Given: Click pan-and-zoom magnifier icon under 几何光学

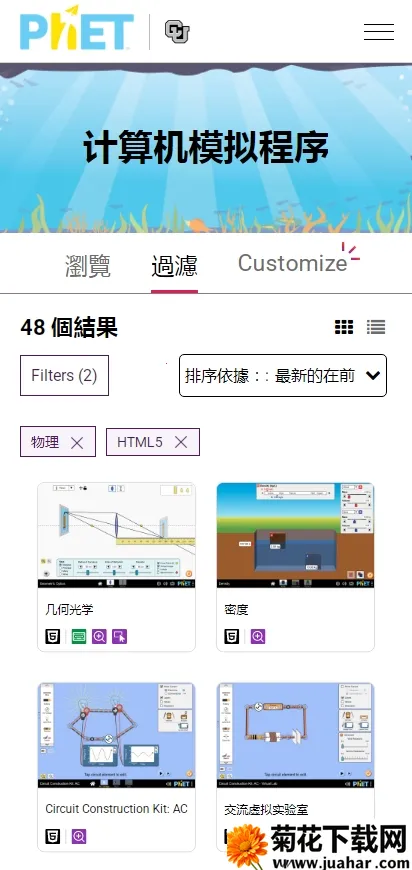Looking at the screenshot, I should 99,636.
